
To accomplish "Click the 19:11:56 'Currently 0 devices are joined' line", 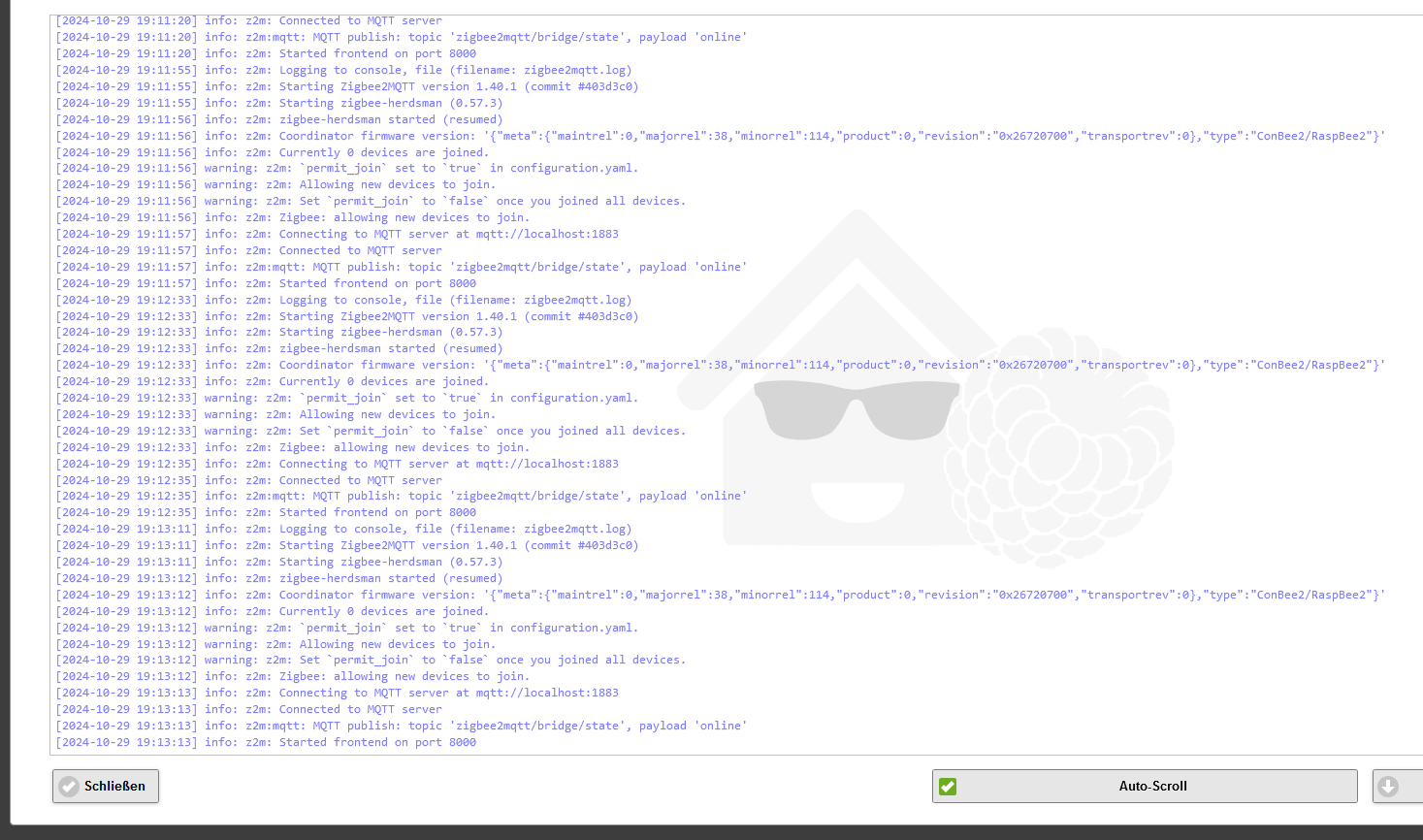I will (273, 152).
